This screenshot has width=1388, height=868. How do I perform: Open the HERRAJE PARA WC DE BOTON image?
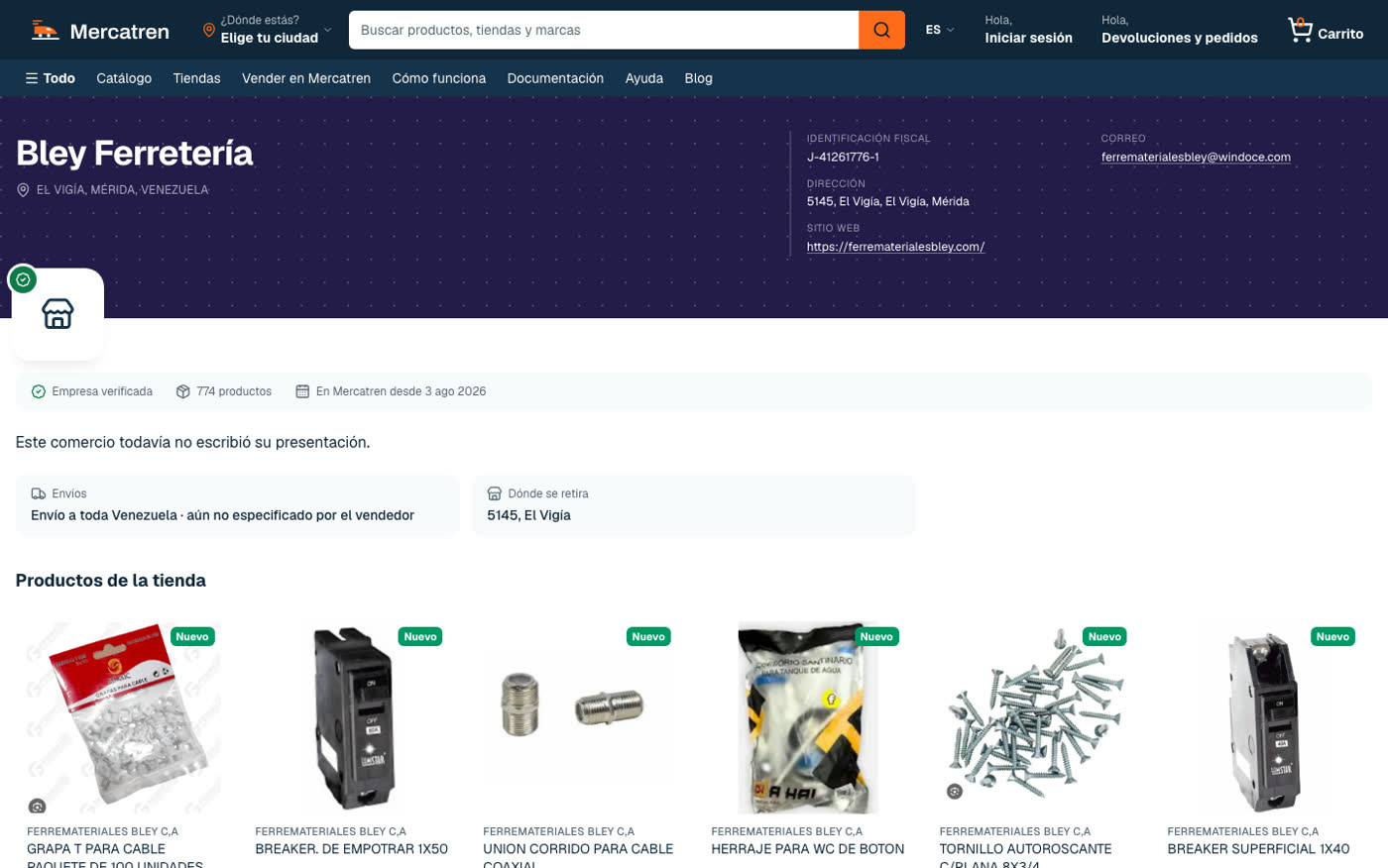[808, 718]
